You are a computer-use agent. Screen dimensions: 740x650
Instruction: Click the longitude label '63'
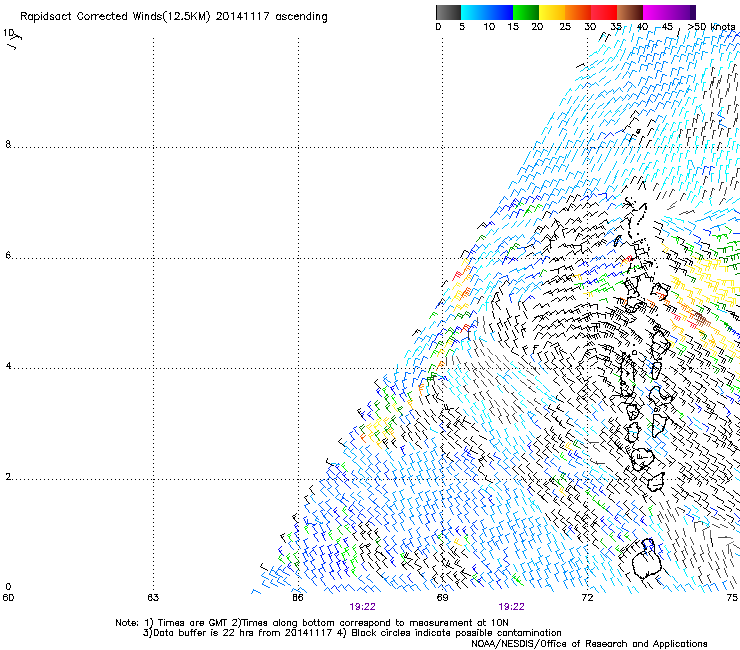point(153,598)
